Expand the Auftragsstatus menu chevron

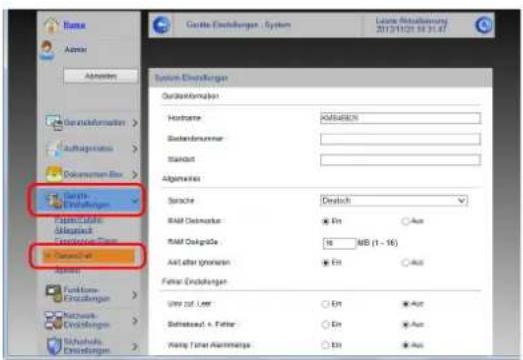(x=134, y=148)
